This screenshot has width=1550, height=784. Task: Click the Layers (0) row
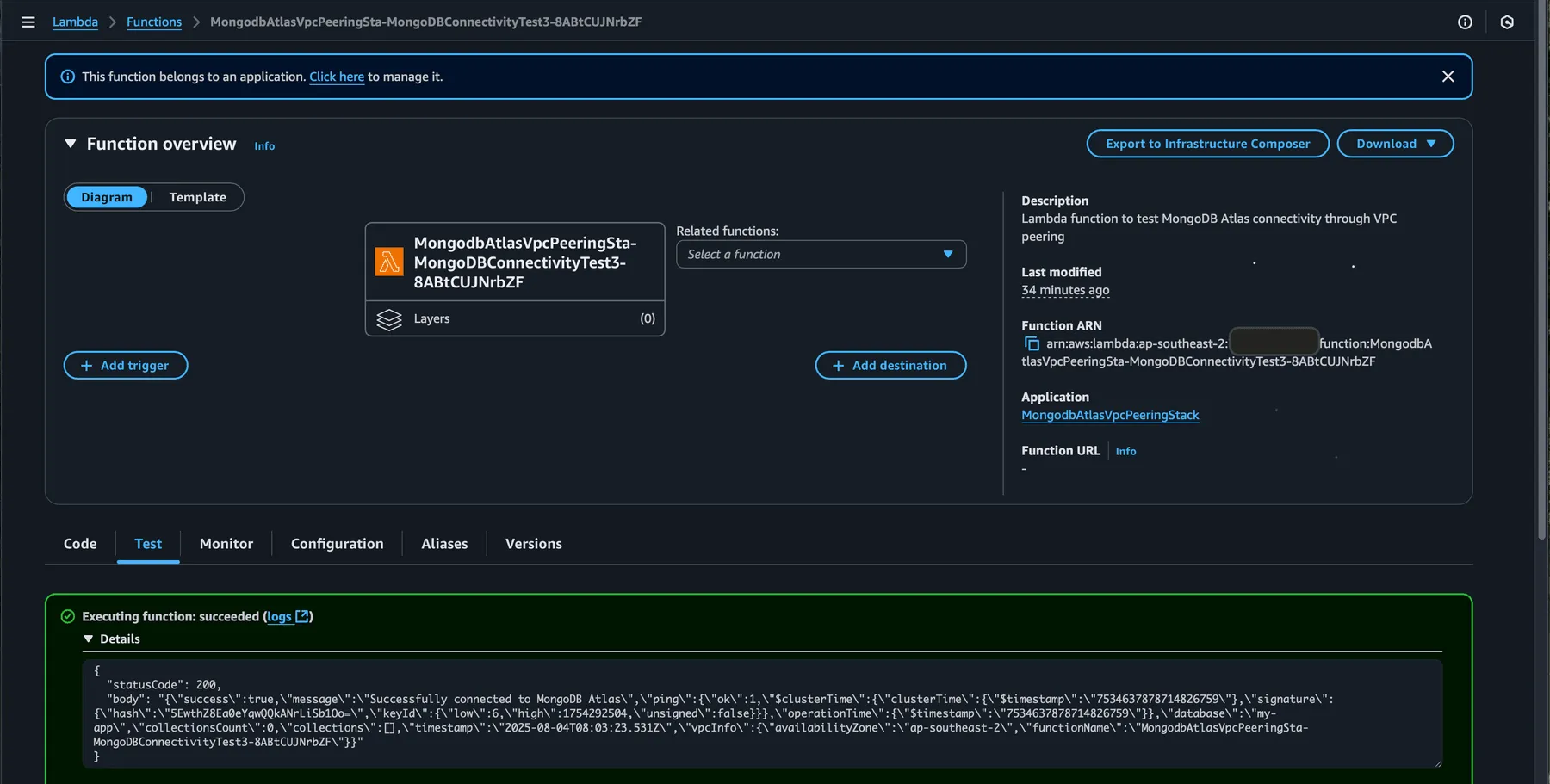pos(515,318)
